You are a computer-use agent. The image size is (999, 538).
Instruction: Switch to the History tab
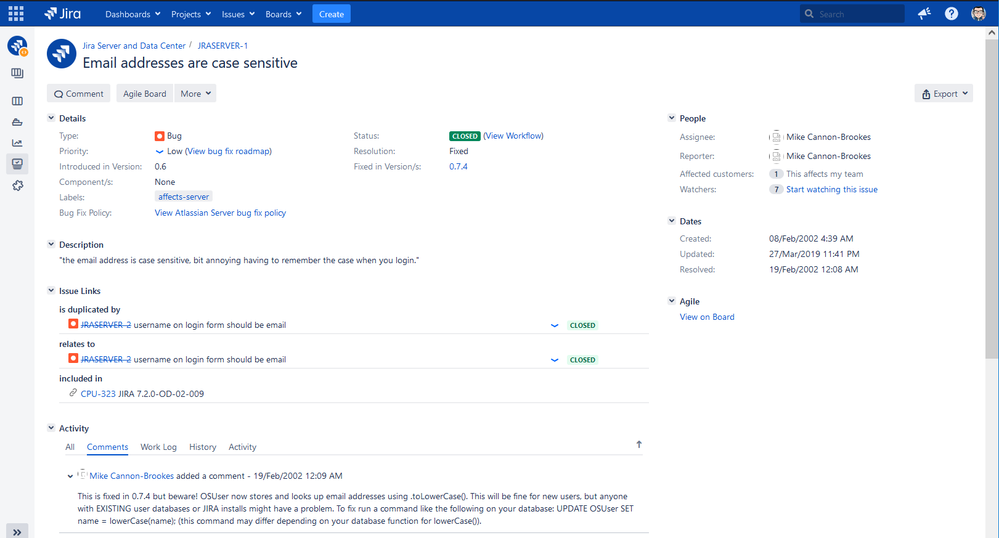203,447
